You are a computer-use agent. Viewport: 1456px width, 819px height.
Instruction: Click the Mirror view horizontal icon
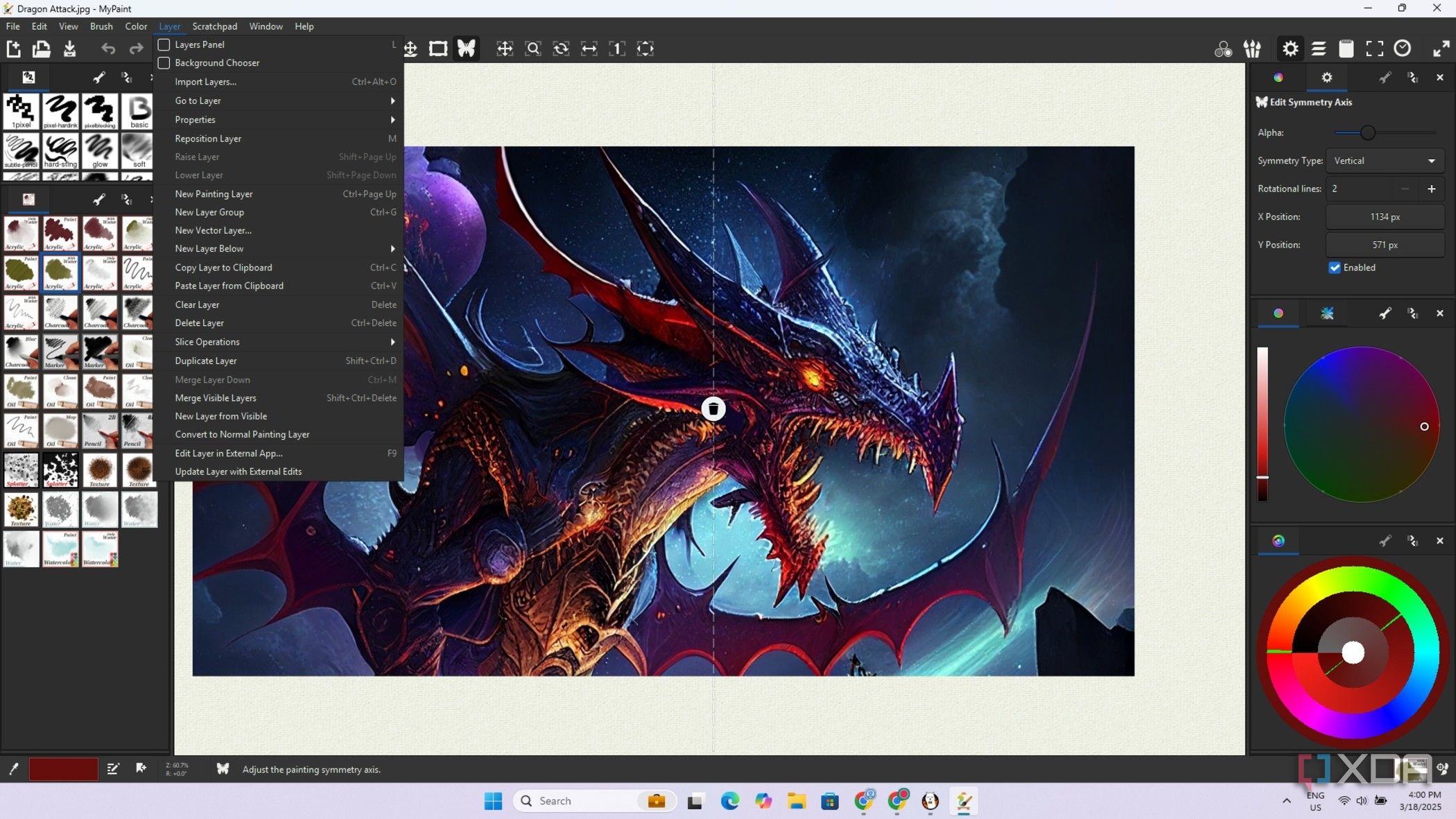click(x=589, y=49)
